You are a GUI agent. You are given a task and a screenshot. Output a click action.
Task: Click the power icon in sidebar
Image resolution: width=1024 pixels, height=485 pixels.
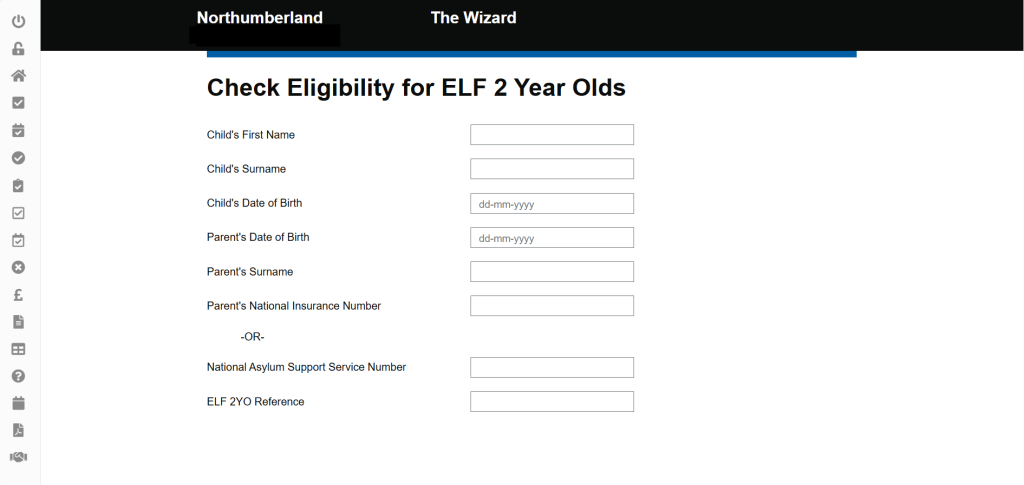[x=18, y=21]
